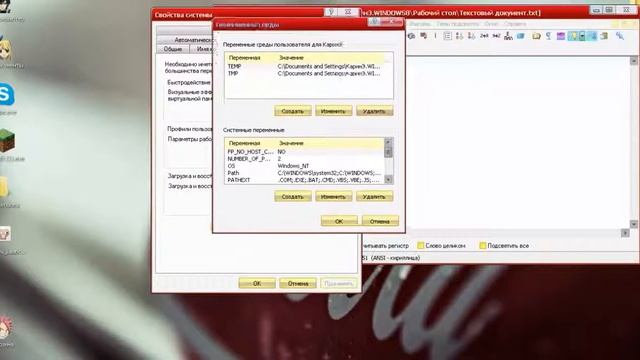Screen dimensions: 640x360
Task: Click 'Удалить' under system variables
Action: tap(374, 197)
